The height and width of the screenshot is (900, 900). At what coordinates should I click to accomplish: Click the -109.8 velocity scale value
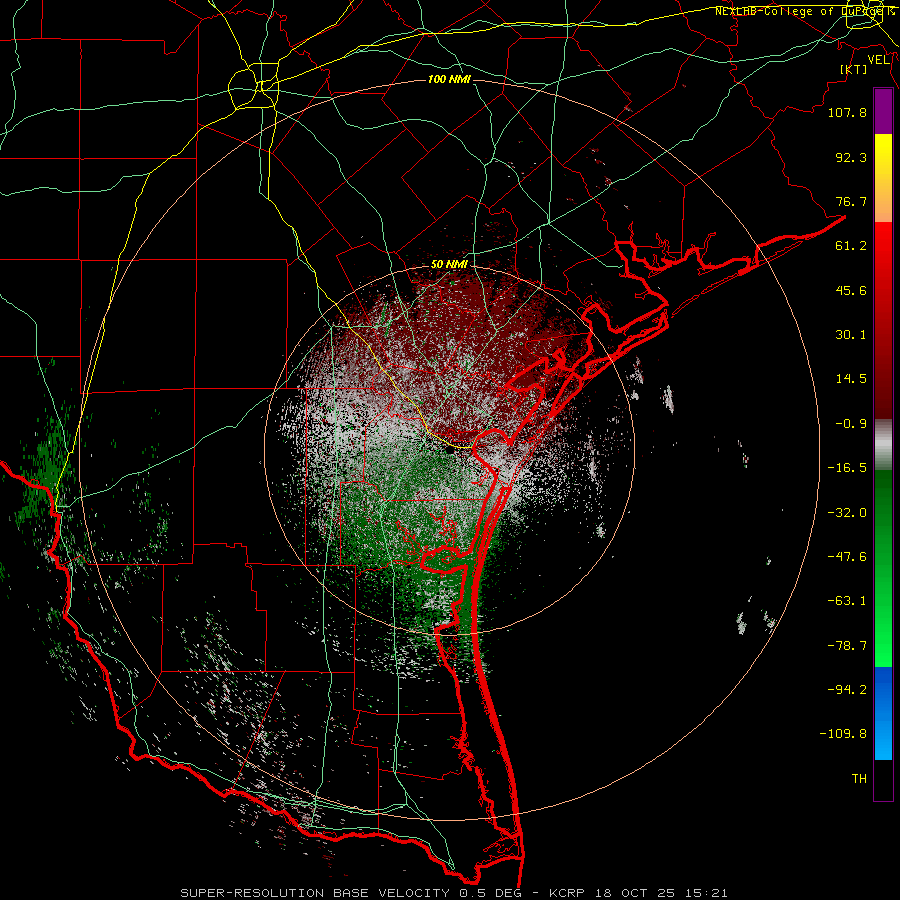pyautogui.click(x=843, y=734)
